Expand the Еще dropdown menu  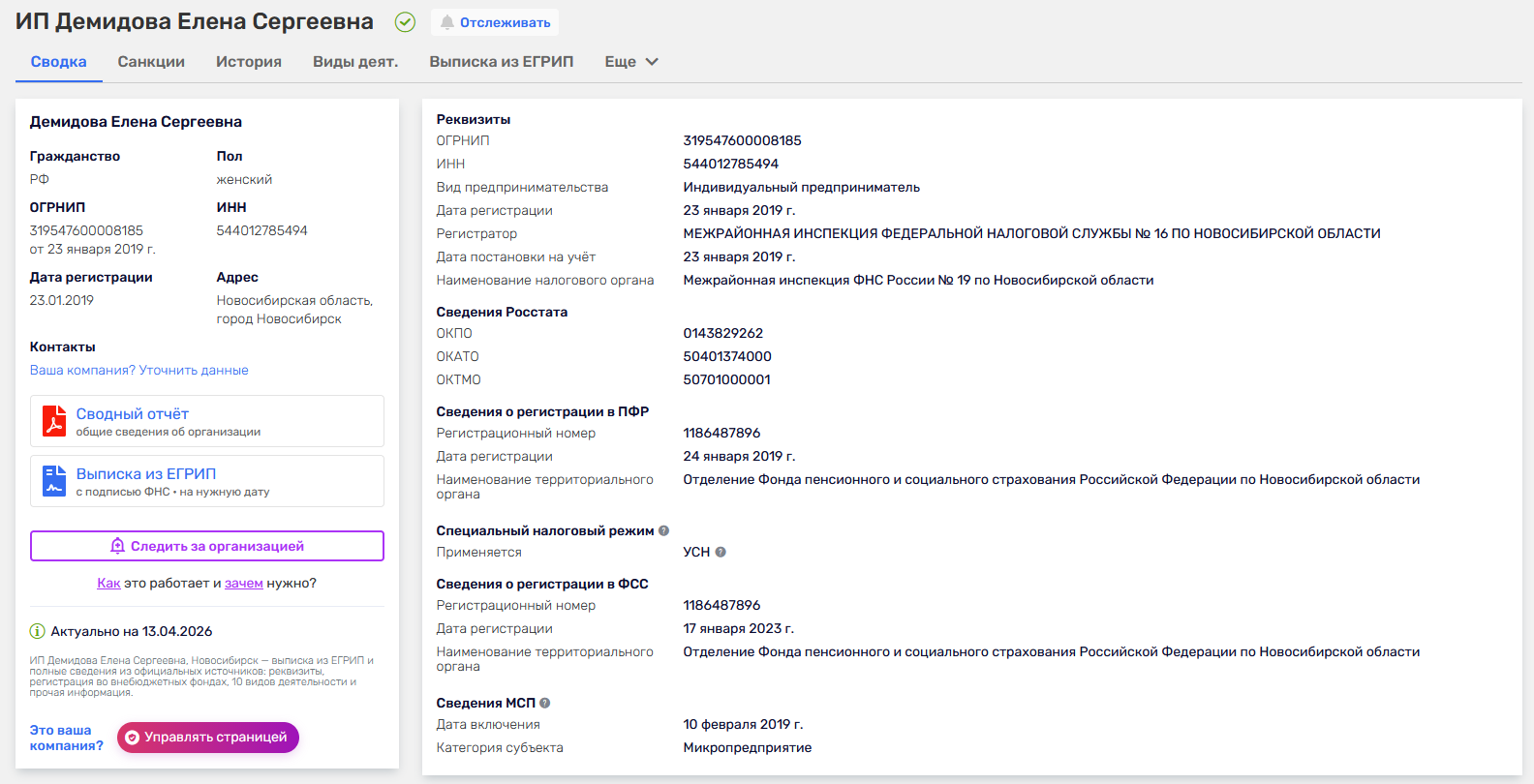(x=631, y=62)
